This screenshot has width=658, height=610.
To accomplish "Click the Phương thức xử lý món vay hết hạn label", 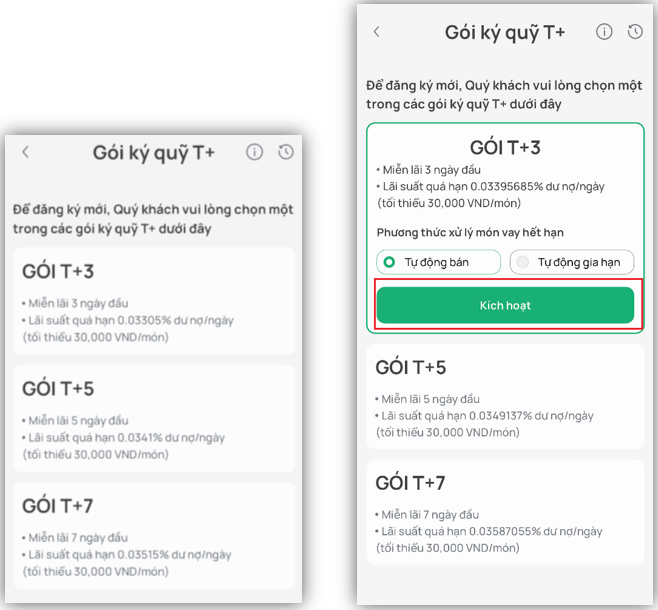I will (470, 232).
